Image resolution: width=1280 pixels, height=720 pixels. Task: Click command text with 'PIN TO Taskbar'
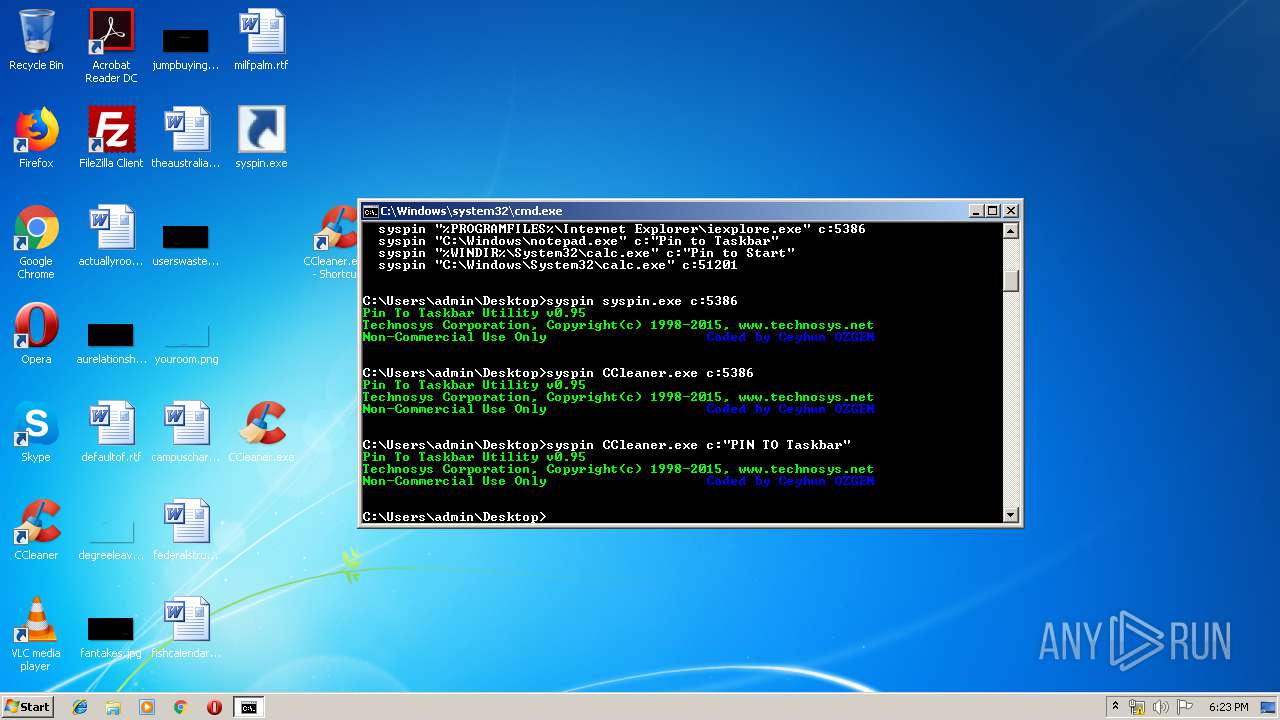click(x=699, y=445)
